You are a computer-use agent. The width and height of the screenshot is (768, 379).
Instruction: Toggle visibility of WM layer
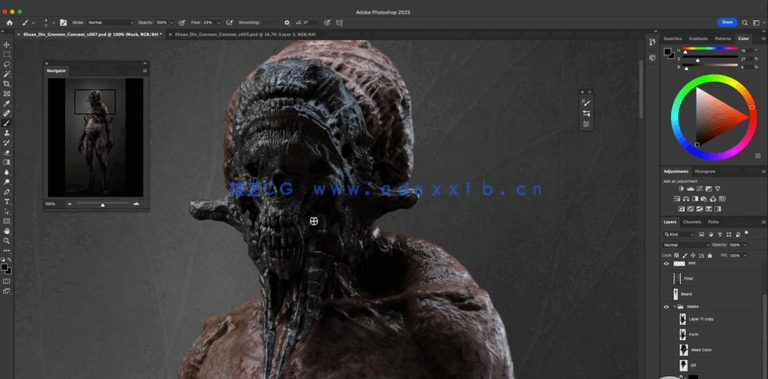666,263
